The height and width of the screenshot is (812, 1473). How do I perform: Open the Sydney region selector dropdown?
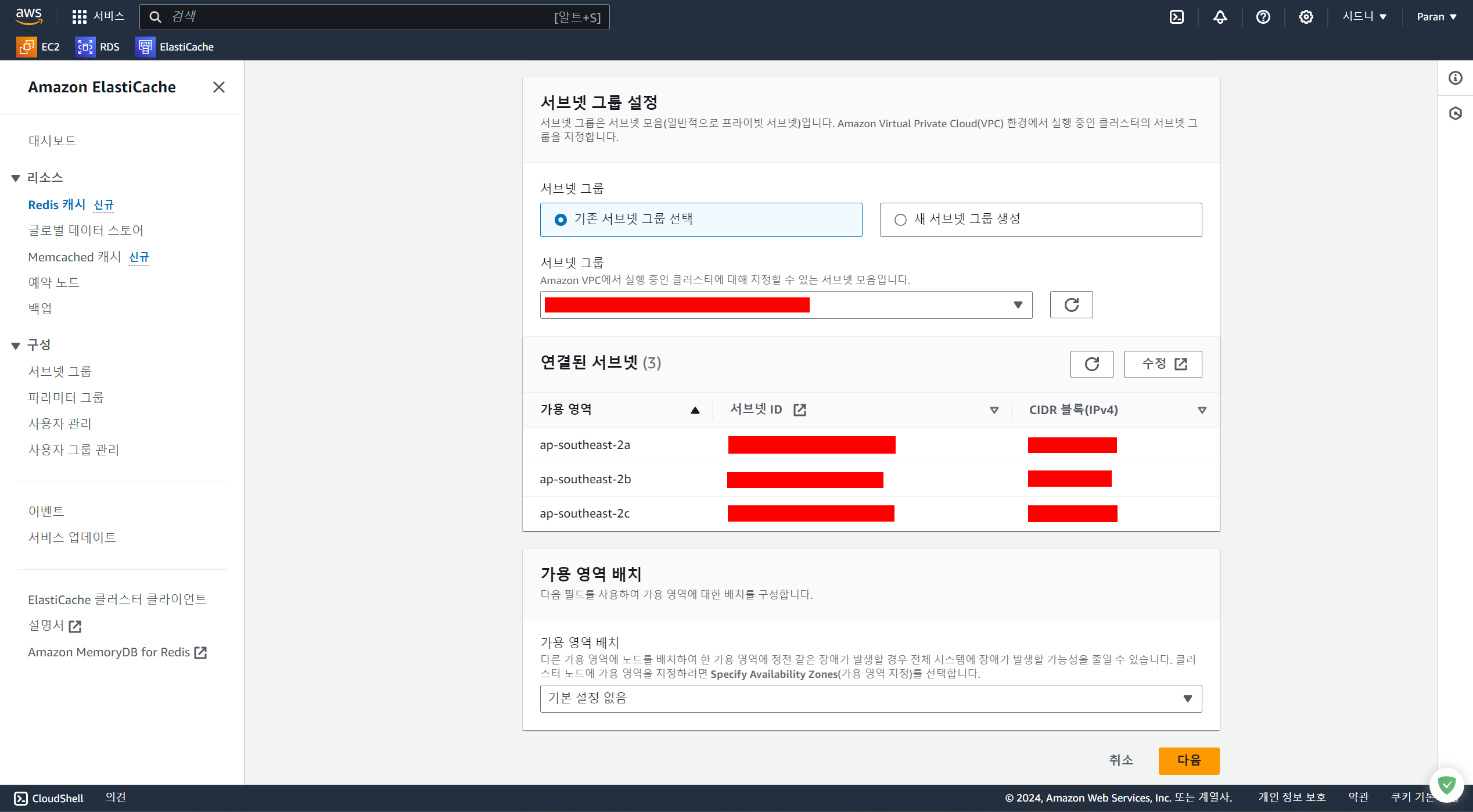point(1364,17)
